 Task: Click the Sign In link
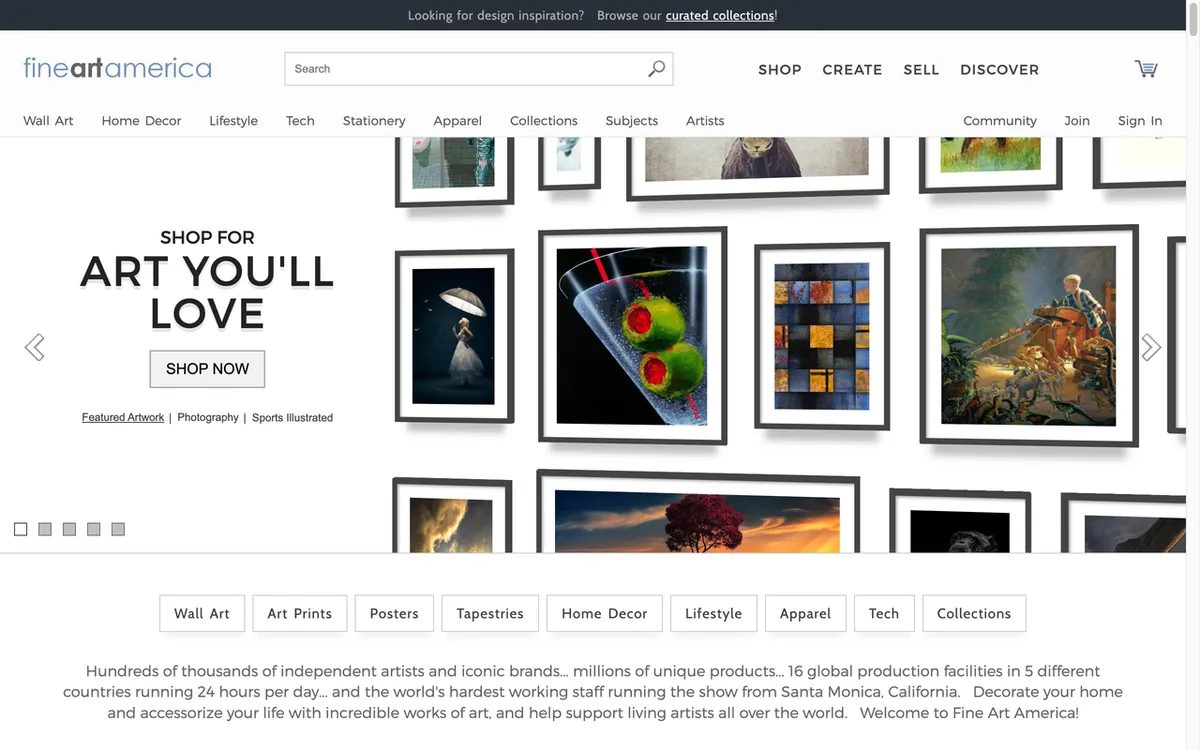[x=1140, y=121]
